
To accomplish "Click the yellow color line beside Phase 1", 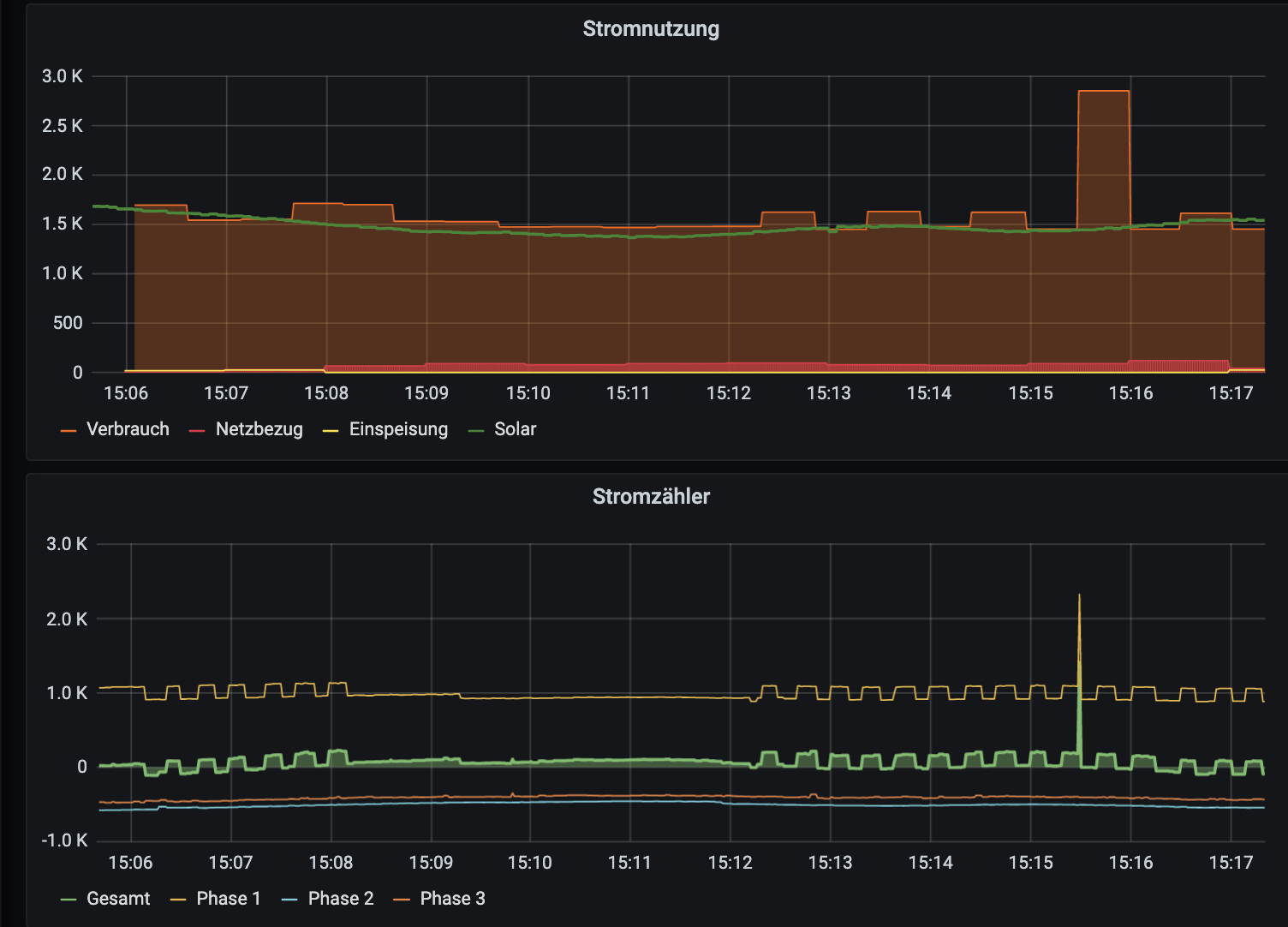I will (x=178, y=900).
